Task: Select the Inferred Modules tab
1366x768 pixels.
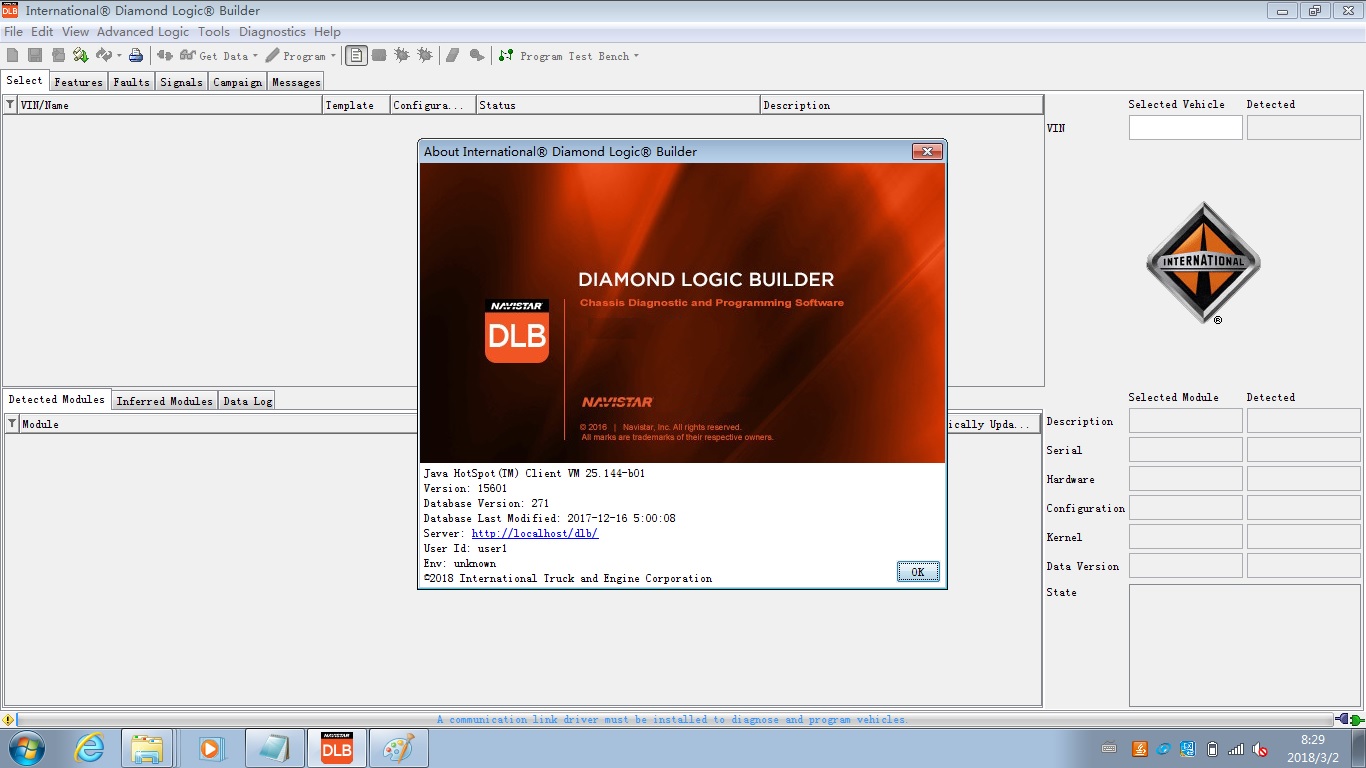Action: pos(164,401)
